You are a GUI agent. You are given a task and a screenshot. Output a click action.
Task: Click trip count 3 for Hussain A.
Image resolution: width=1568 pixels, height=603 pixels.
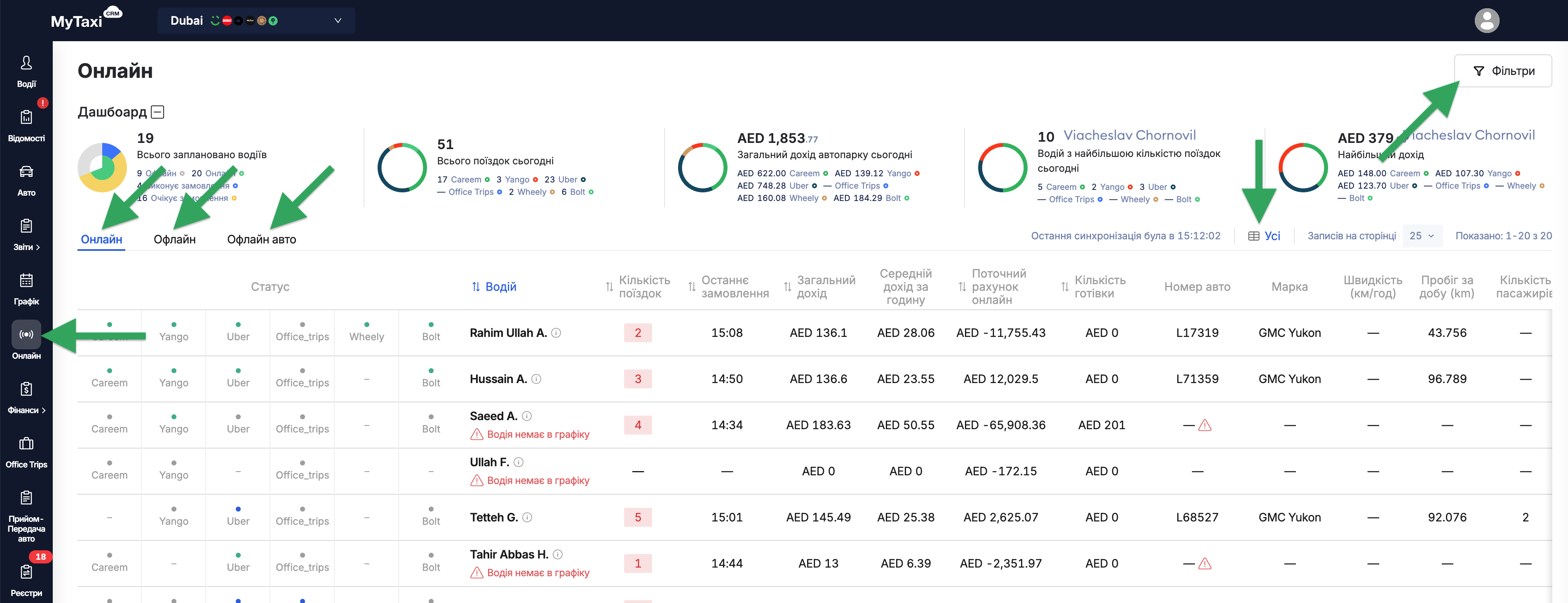coord(638,379)
